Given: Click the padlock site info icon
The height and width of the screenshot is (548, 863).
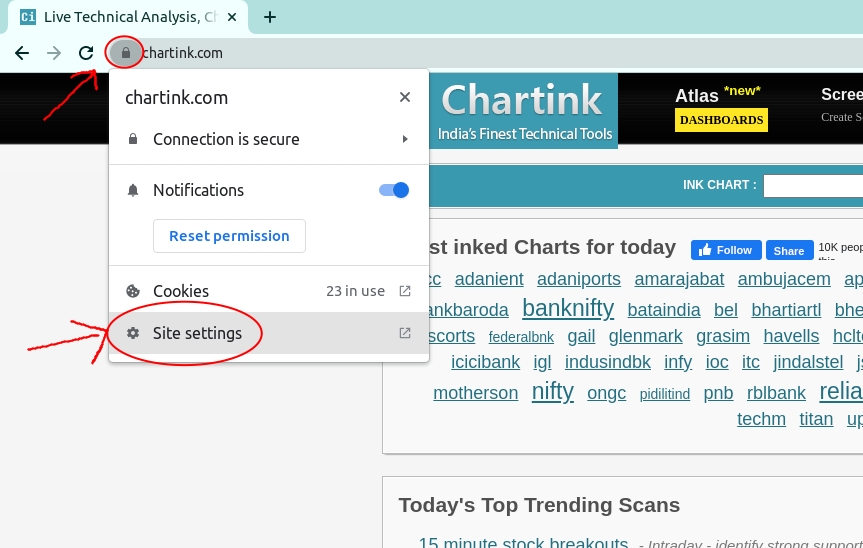Looking at the screenshot, I should click(125, 53).
